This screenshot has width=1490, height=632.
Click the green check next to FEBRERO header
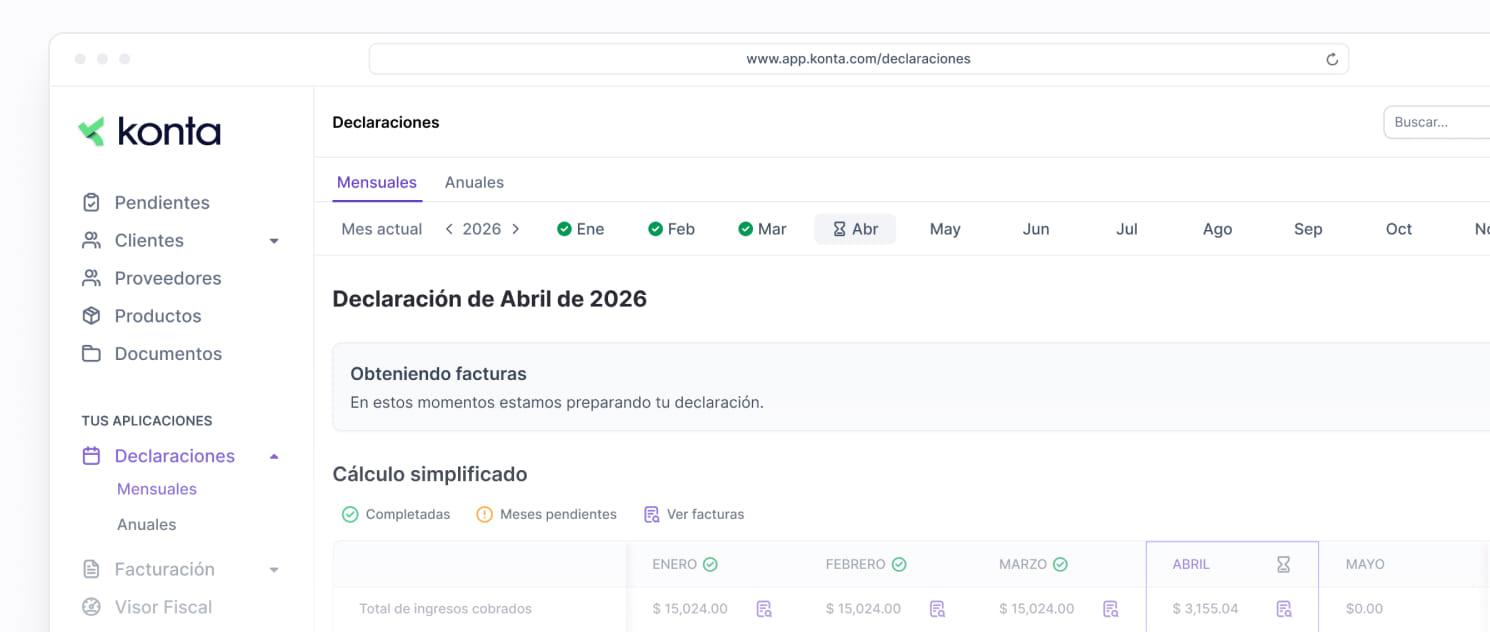click(x=899, y=565)
